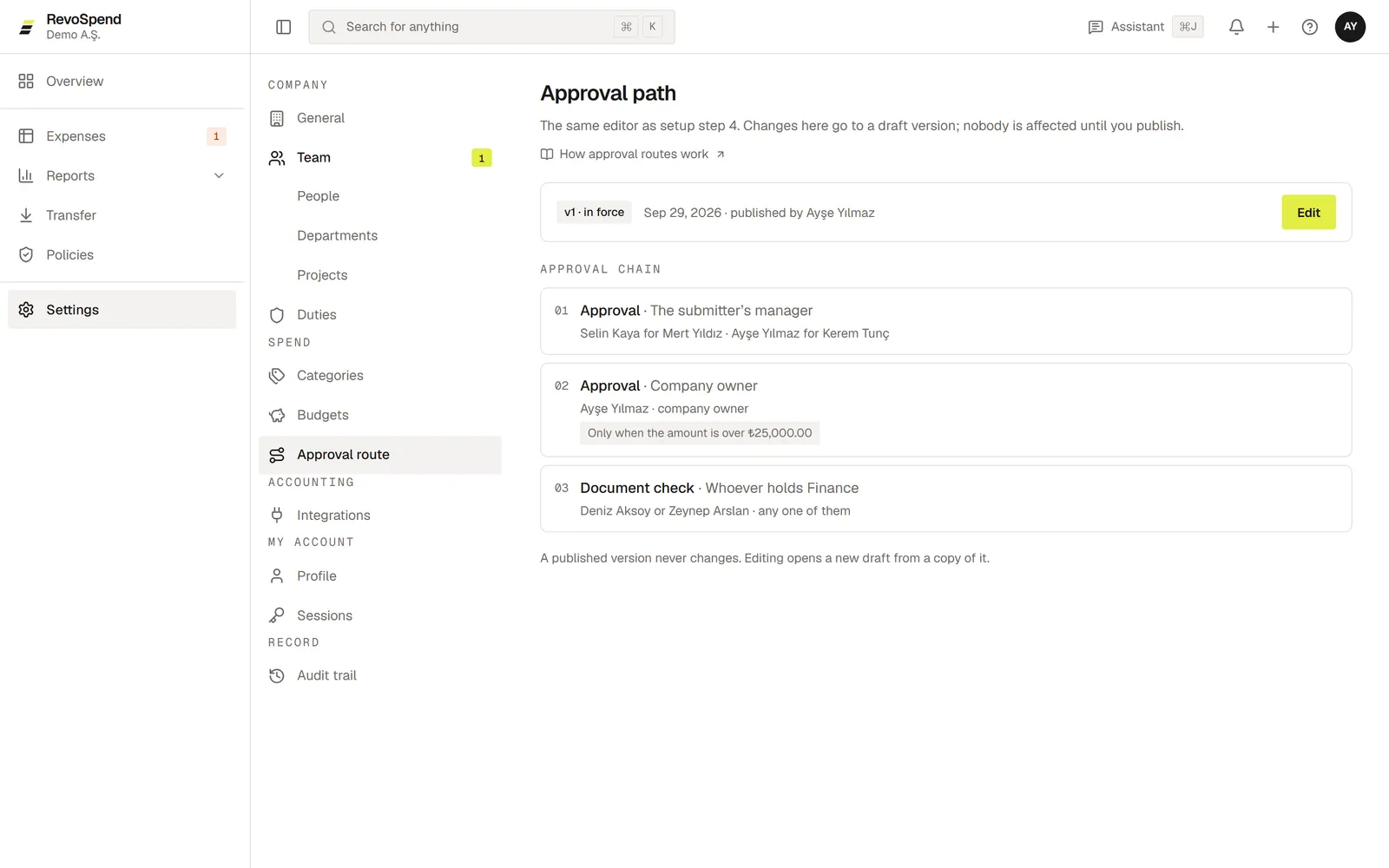Open the Assistant panel button
Screen dimensions: 1389x868
[1145, 27]
